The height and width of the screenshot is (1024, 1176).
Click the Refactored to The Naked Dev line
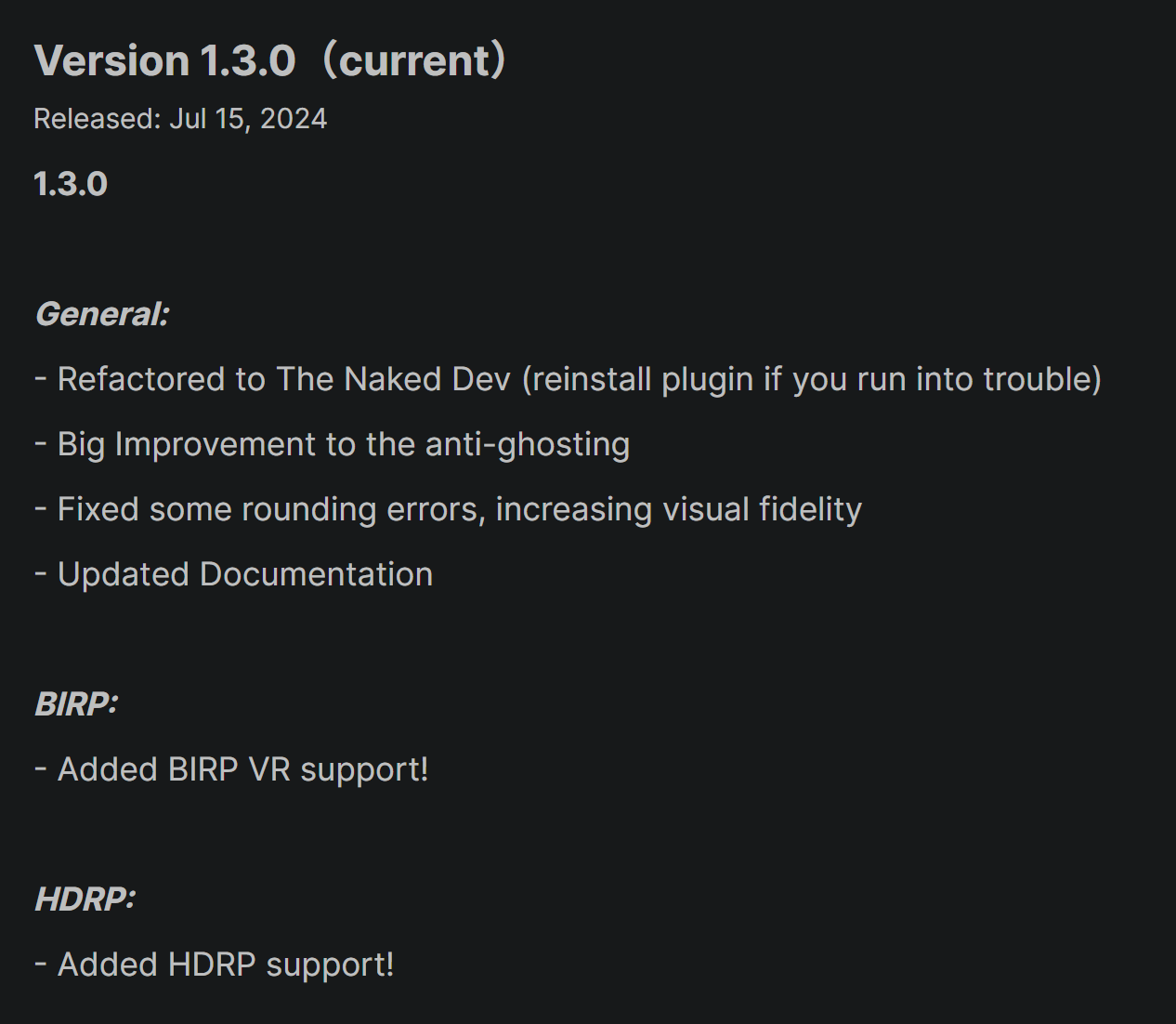(568, 379)
